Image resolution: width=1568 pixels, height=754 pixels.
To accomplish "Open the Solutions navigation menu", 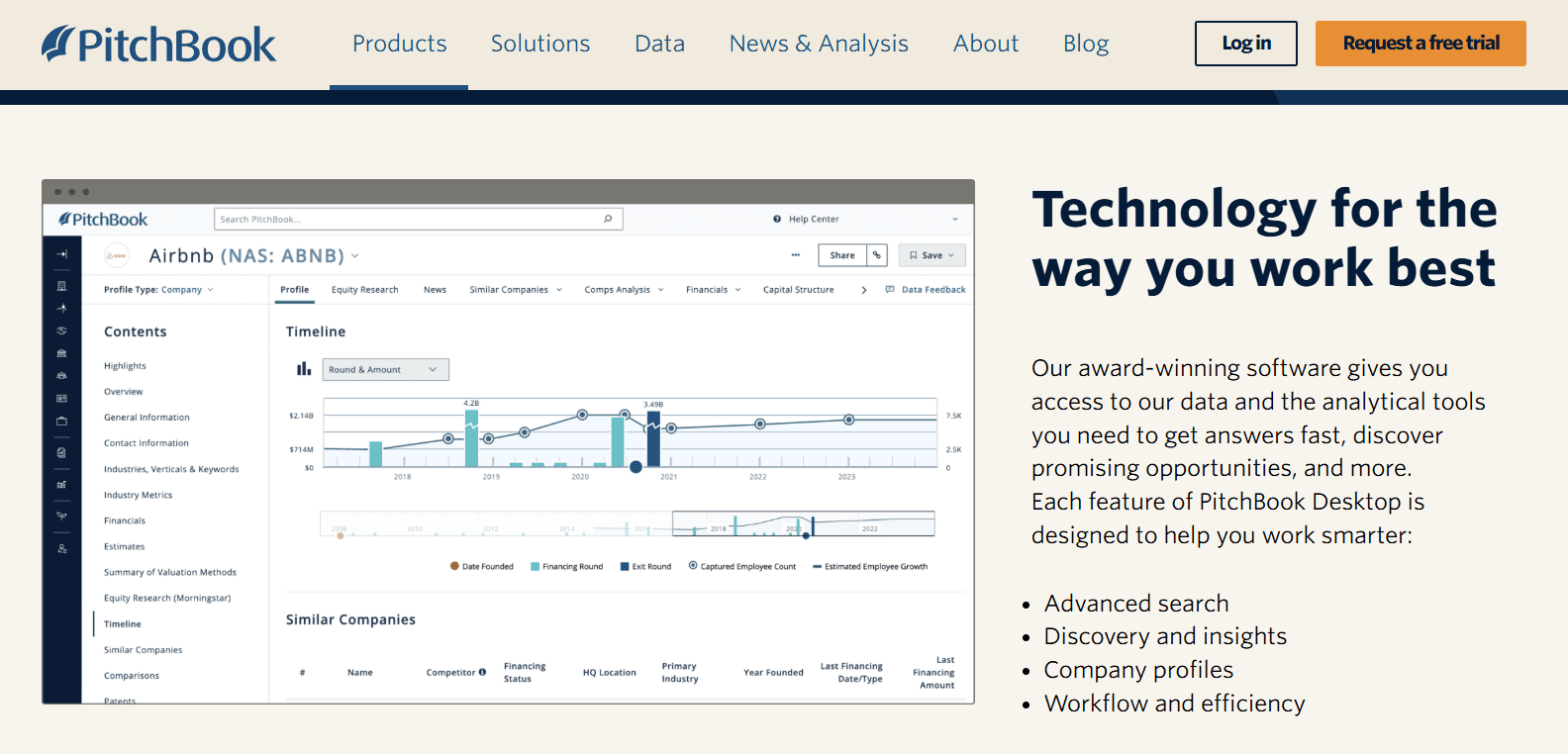I will click(x=540, y=44).
